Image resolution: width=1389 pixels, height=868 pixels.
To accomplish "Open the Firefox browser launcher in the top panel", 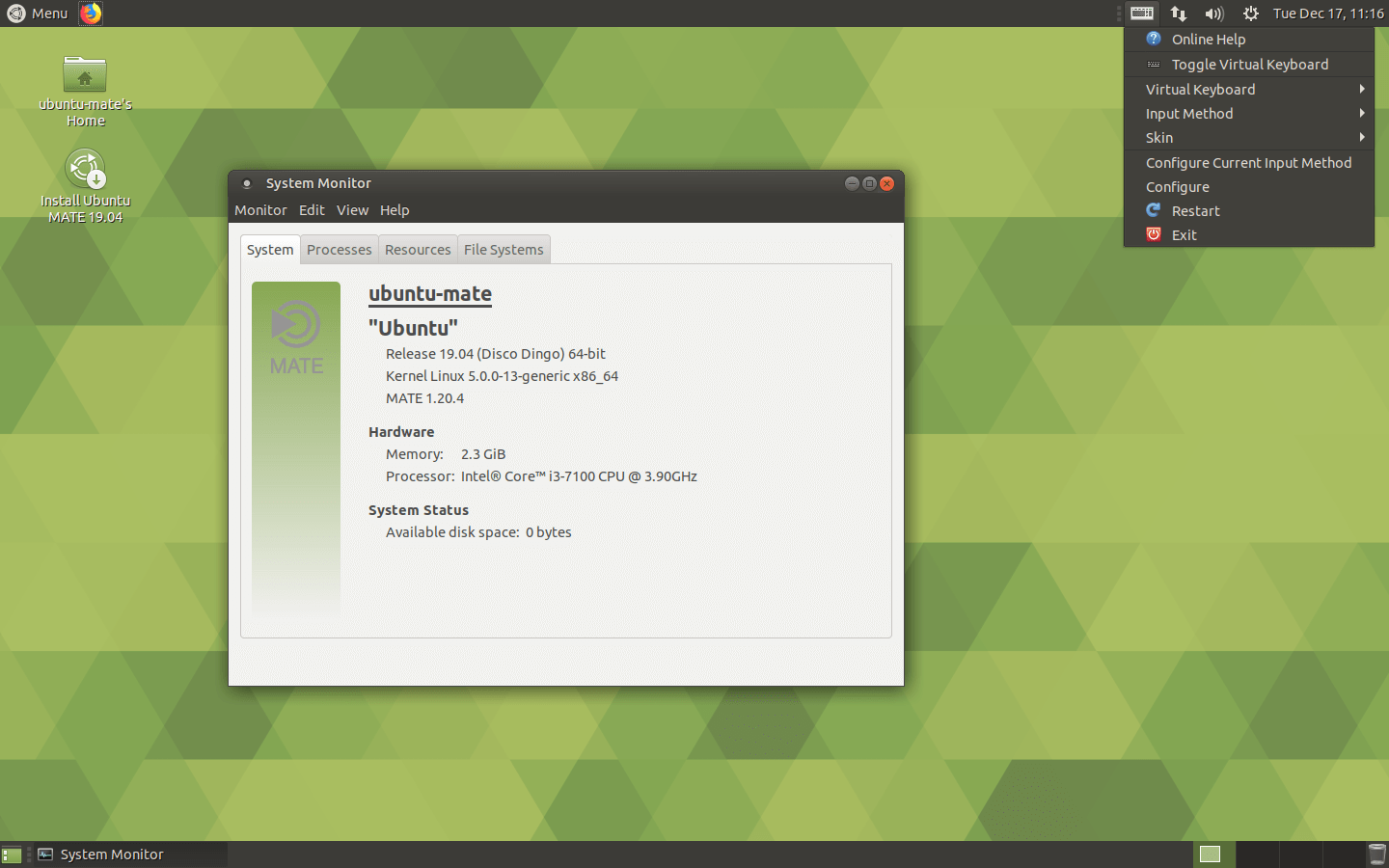I will point(91,14).
